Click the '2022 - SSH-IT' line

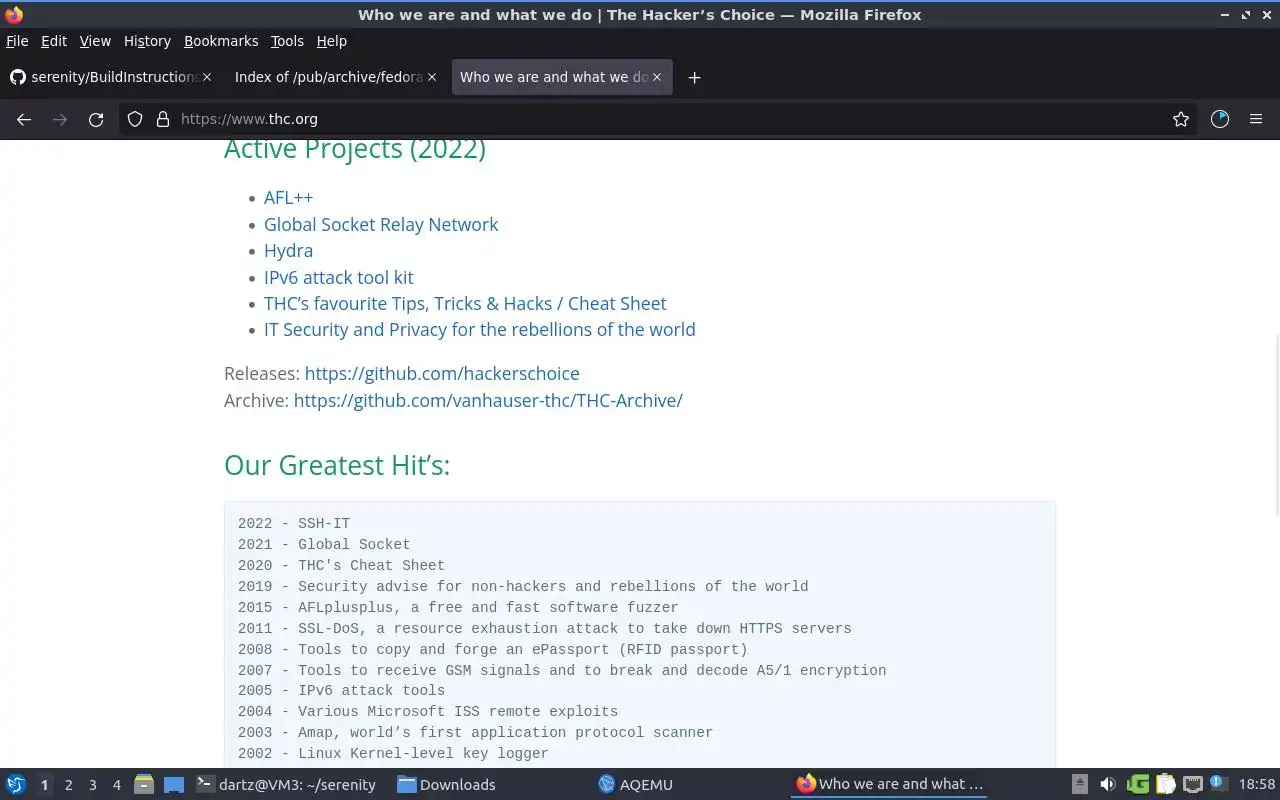point(294,524)
